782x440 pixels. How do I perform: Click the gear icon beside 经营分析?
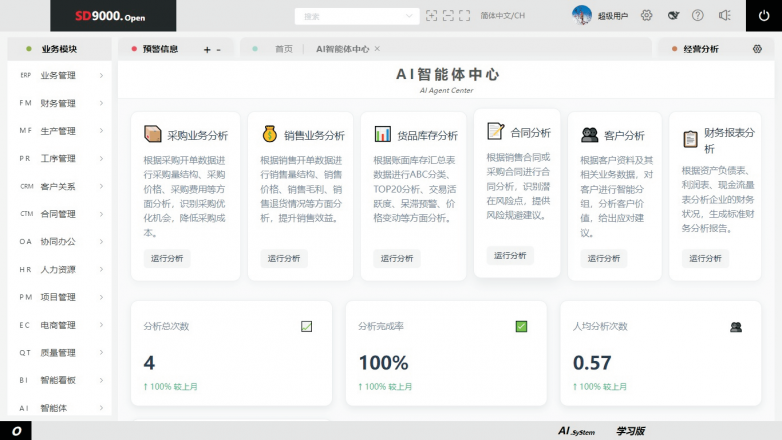pos(756,48)
